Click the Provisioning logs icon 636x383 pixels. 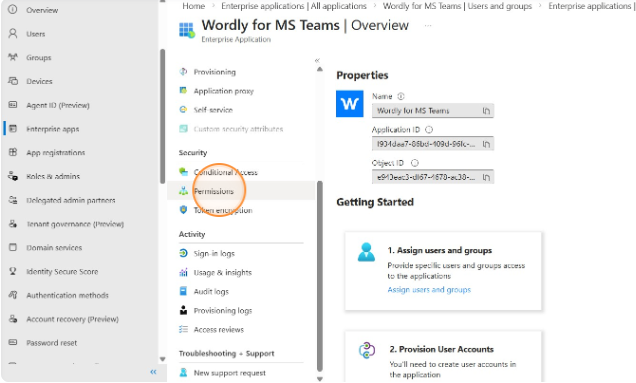[183, 310]
